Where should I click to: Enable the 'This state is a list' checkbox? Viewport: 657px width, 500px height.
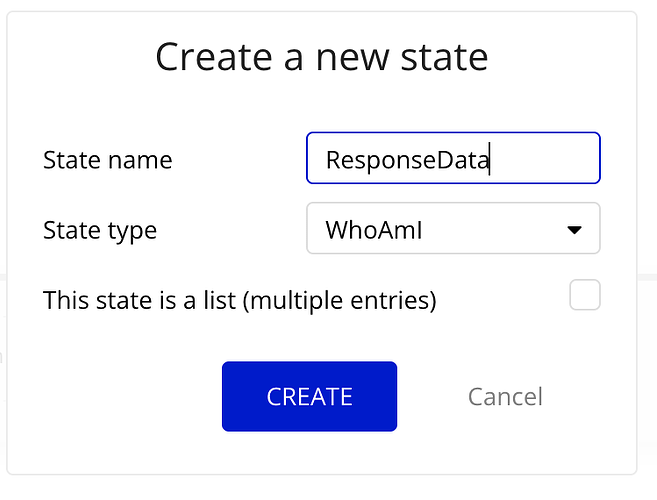click(584, 296)
